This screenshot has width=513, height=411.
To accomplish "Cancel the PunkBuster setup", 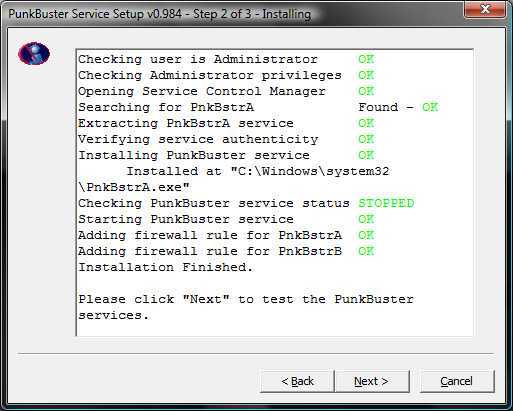I will coord(457,381).
